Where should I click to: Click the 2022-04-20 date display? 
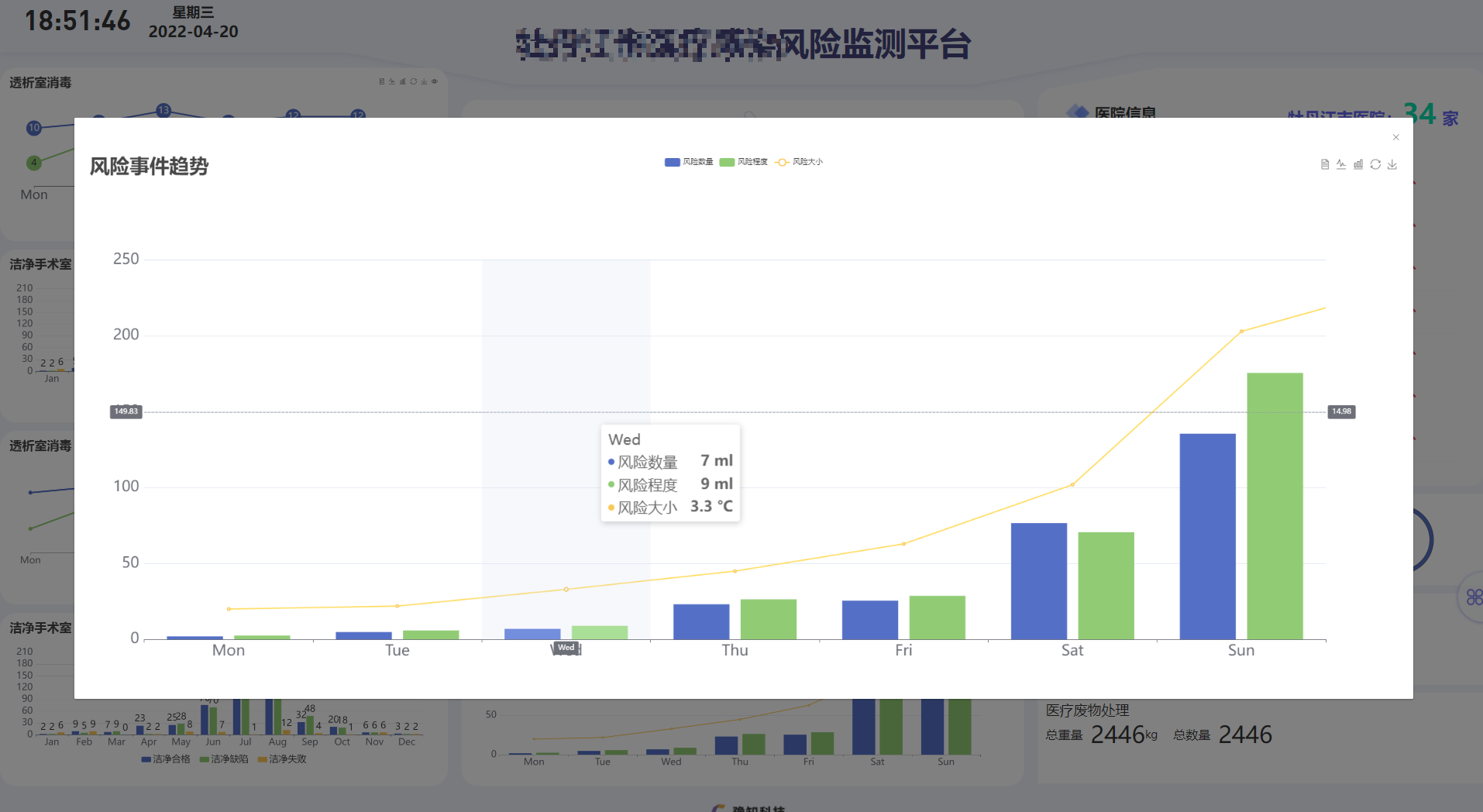(193, 33)
